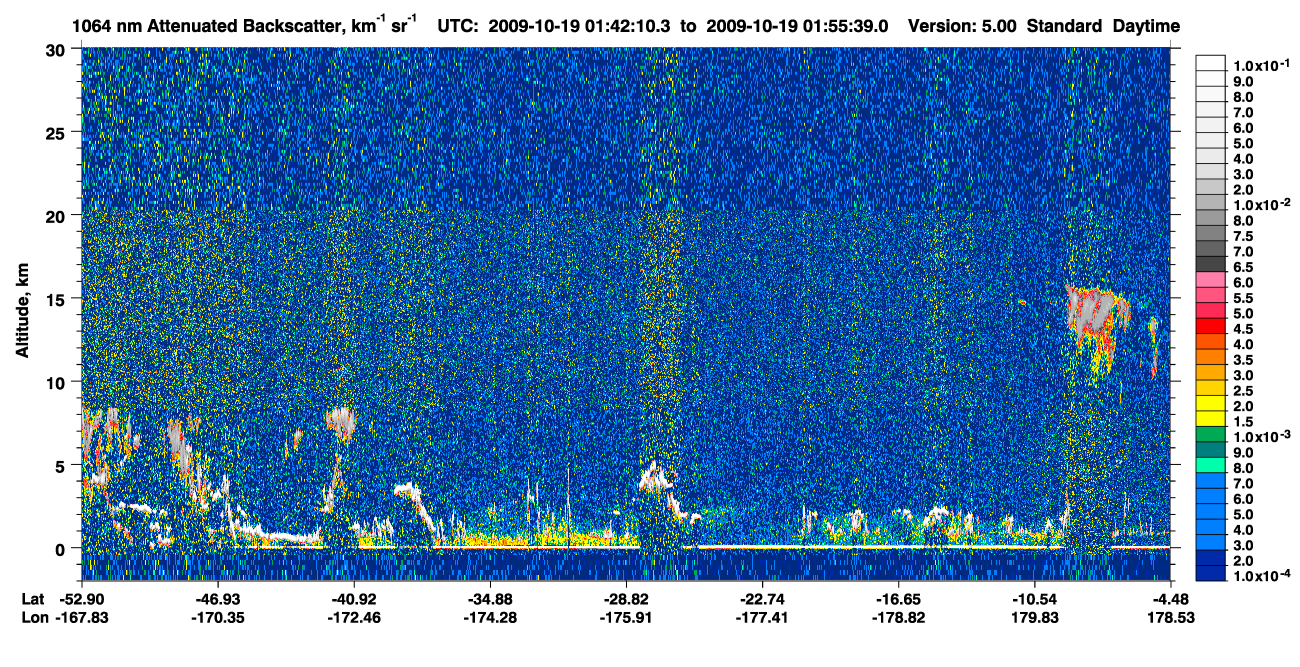
Task: Click the longitude value -170.35
Action: pyautogui.click(x=218, y=617)
